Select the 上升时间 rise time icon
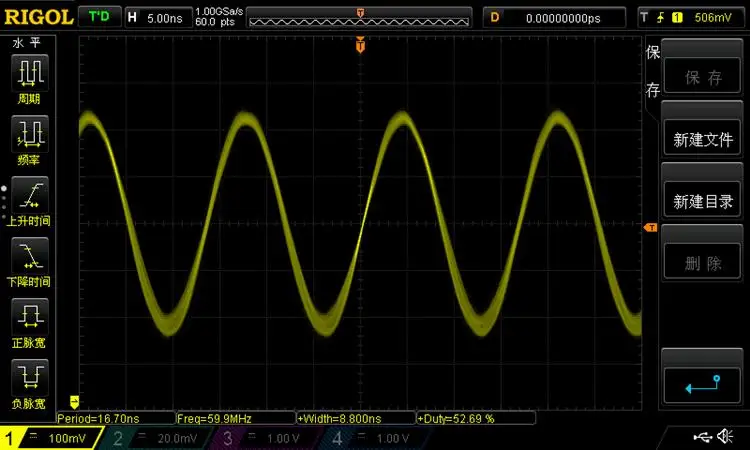The width and height of the screenshot is (750, 450). pos(29,195)
